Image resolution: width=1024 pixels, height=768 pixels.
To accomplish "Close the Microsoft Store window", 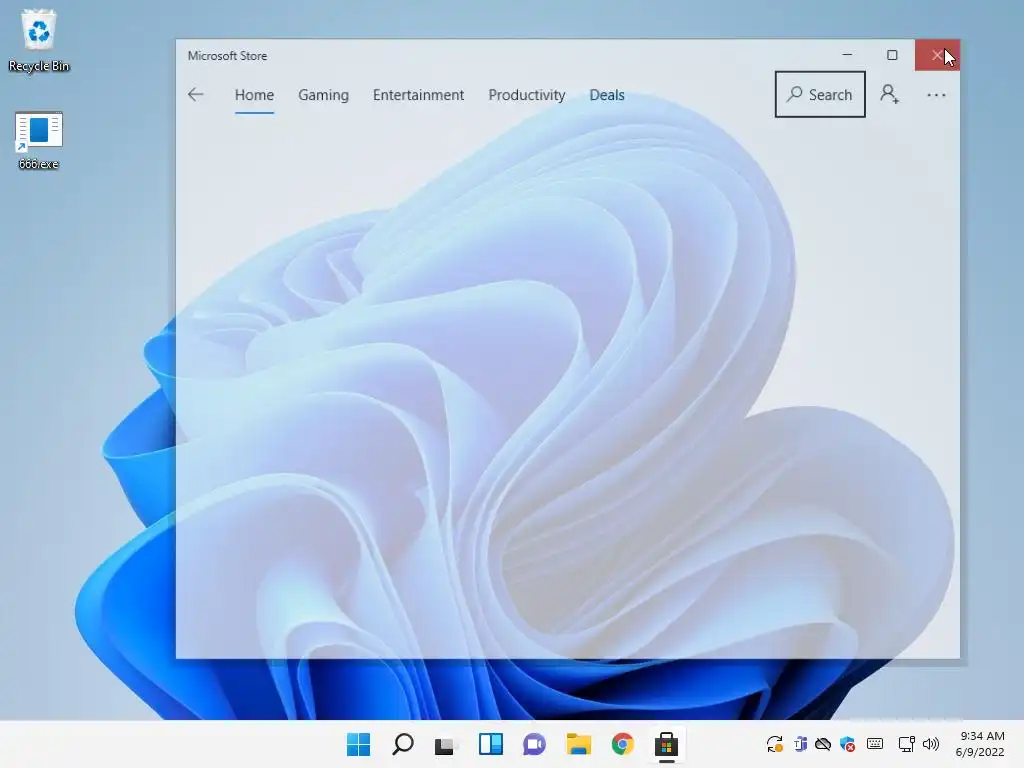I will tap(937, 55).
